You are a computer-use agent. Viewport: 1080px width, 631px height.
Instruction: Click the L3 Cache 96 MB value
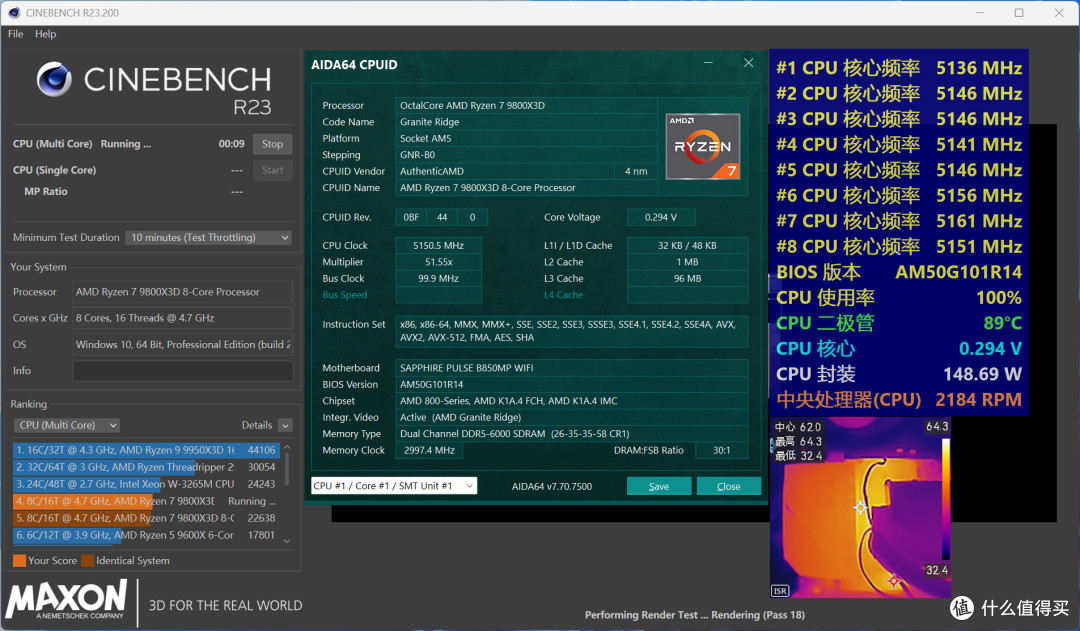[687, 278]
